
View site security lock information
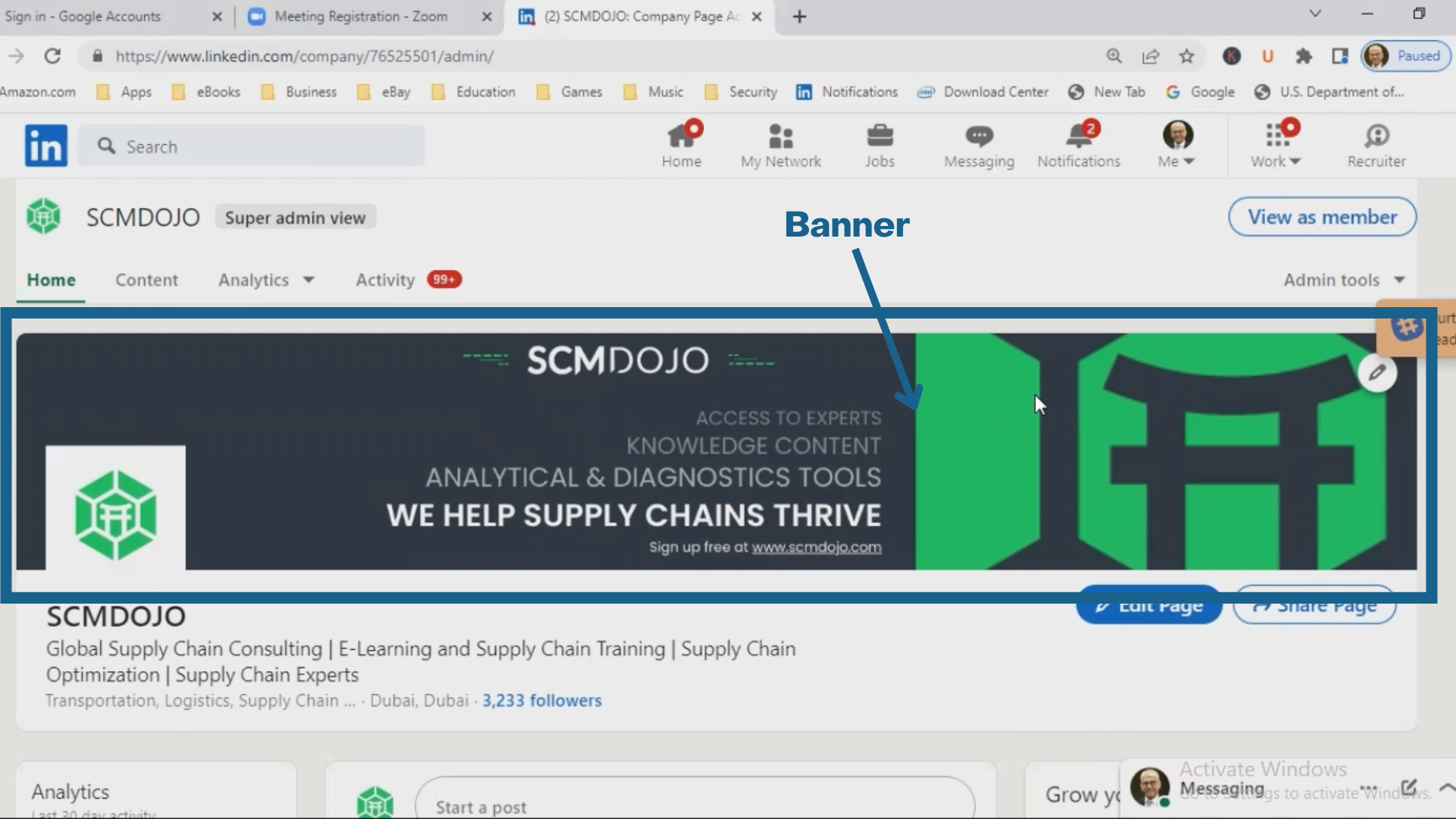point(97,55)
